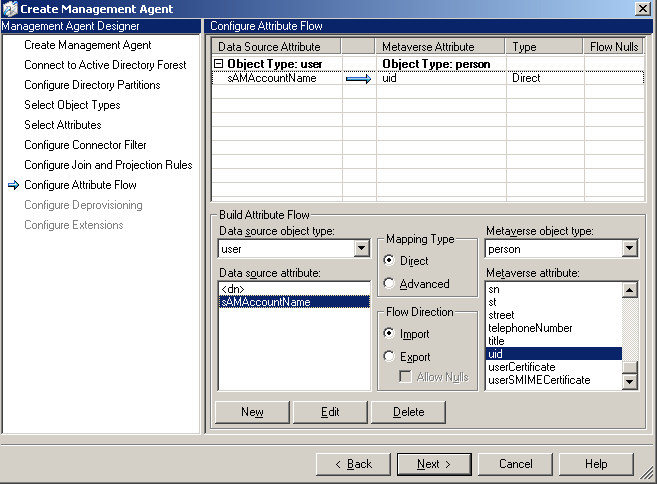Select userCertificate metaverse attribute
The image size is (657, 484).
pos(554,367)
